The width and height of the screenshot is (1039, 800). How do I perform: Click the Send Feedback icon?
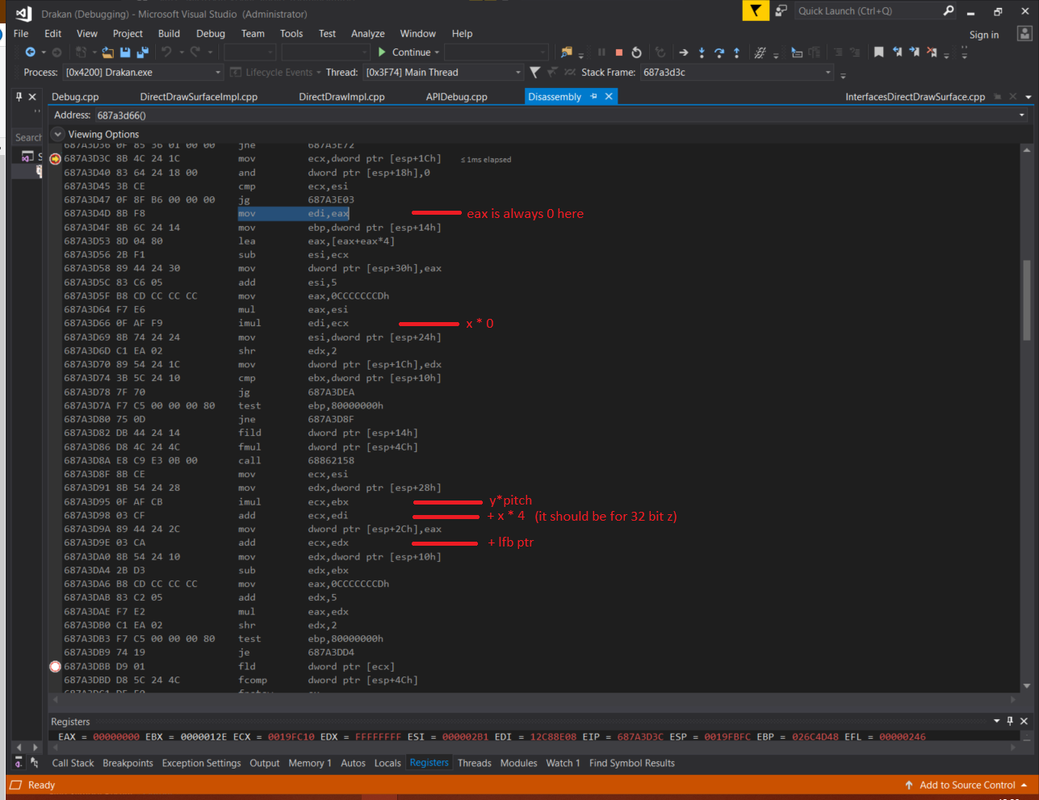[781, 11]
